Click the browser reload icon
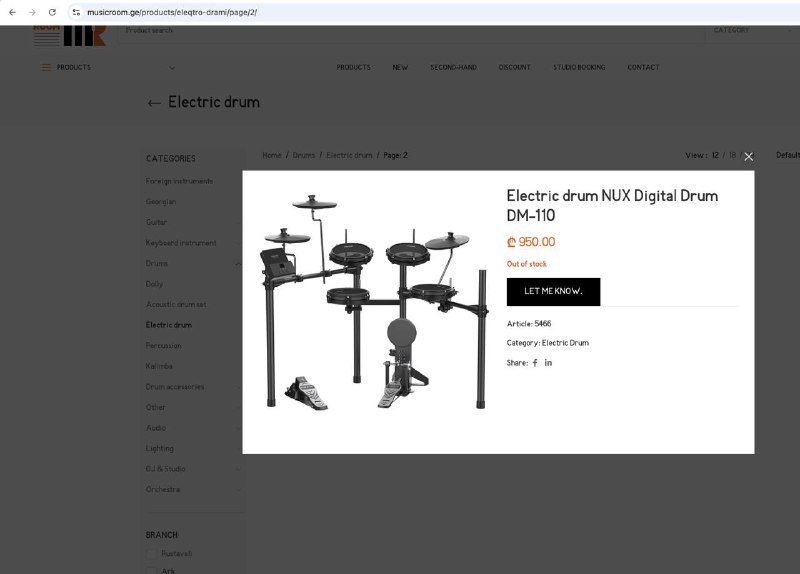Screen dimensions: 800x574 [x=52, y=12]
